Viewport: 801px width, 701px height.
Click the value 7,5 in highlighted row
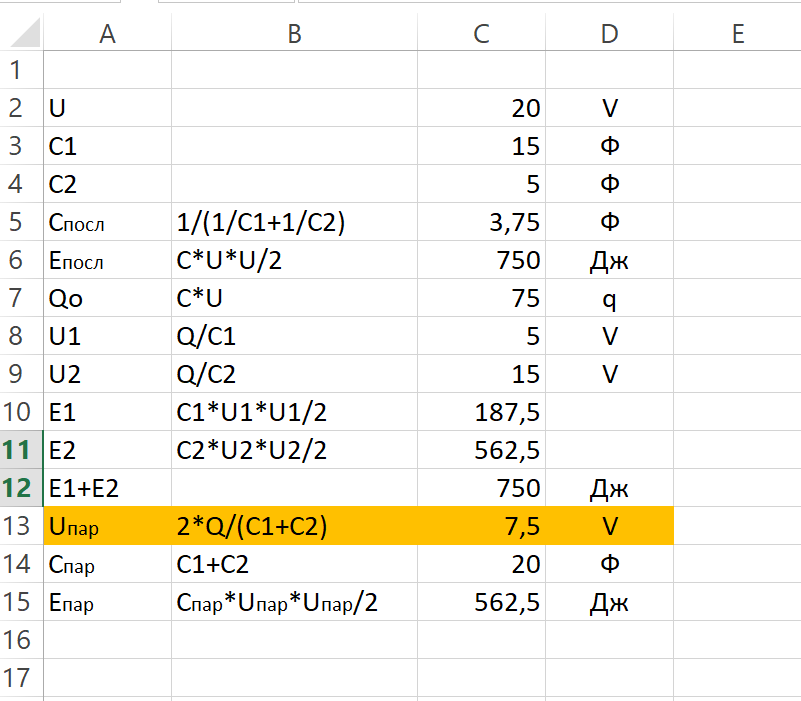click(481, 526)
